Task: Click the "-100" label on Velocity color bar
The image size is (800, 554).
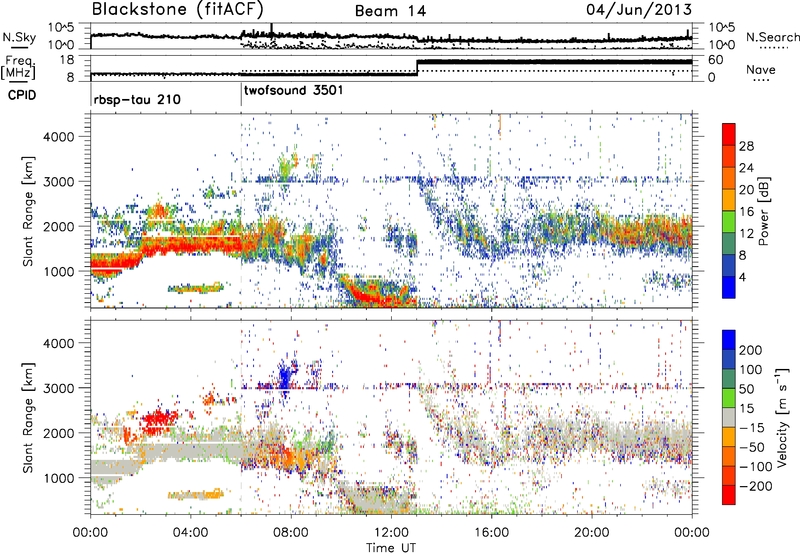Action: point(756,467)
